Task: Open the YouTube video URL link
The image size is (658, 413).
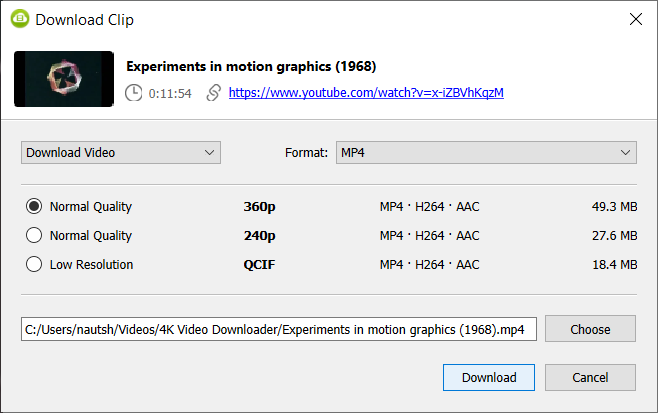Action: click(366, 93)
